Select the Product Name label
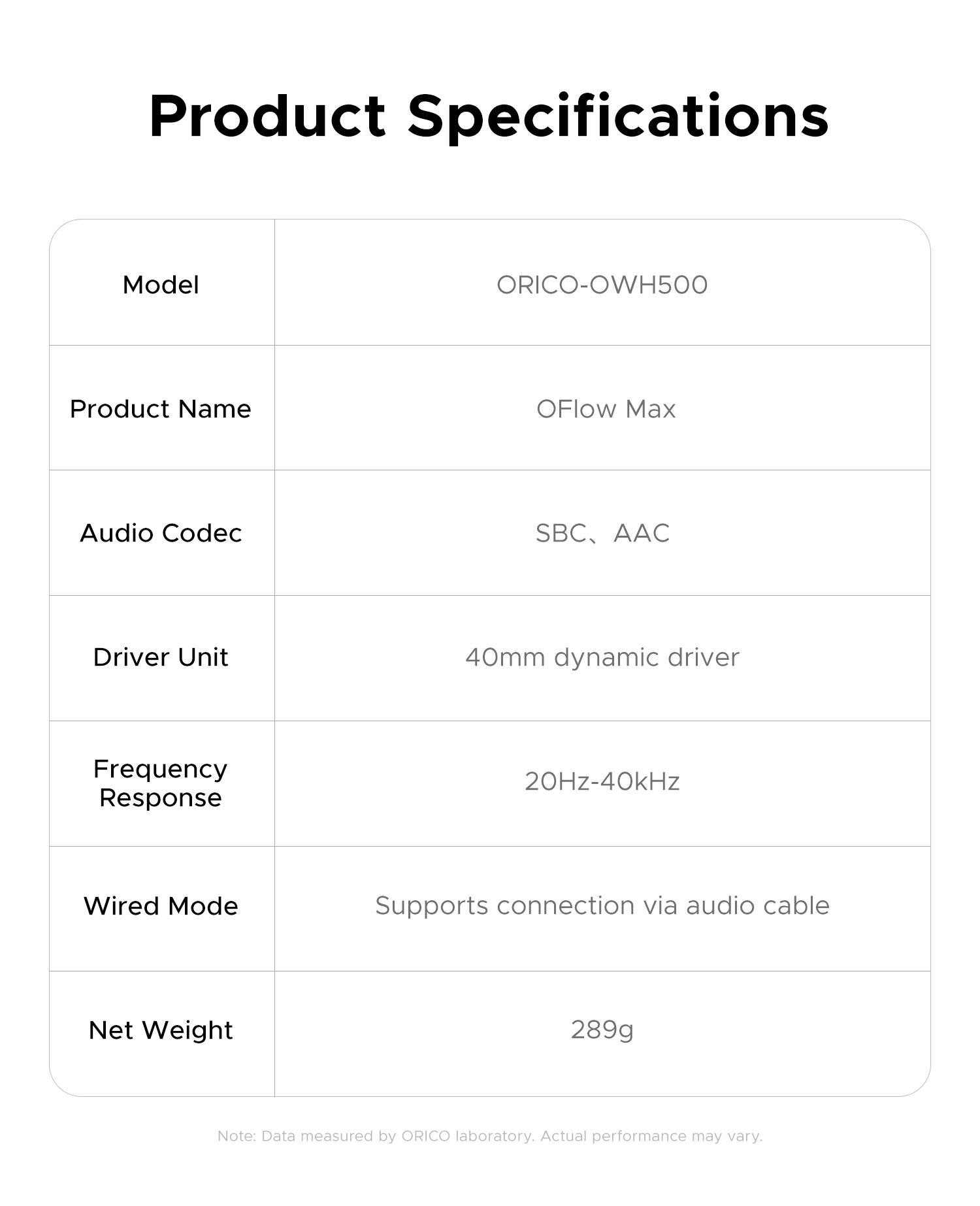980x1206 pixels. coord(161,409)
